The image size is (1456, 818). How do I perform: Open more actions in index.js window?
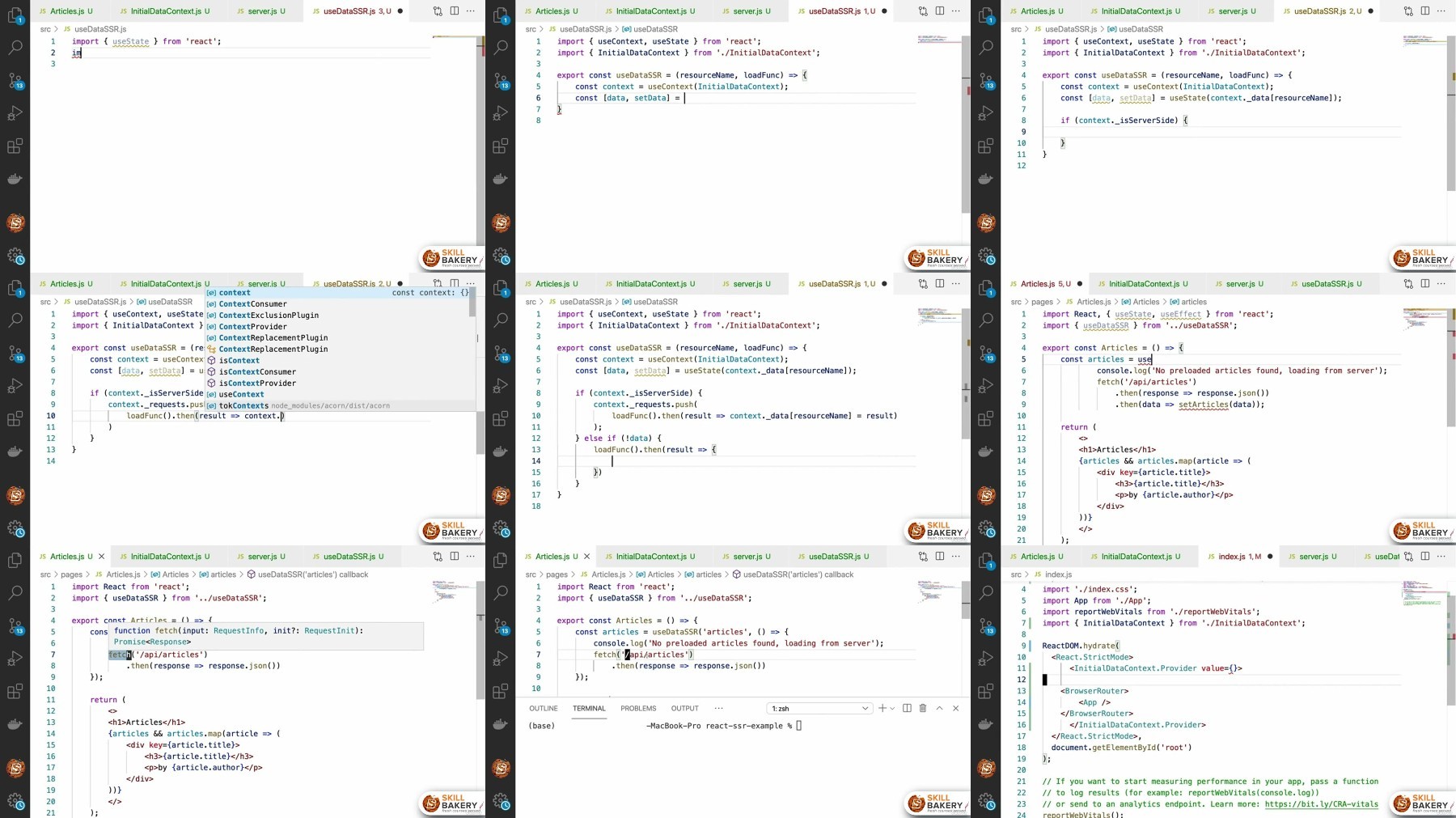1441,556
